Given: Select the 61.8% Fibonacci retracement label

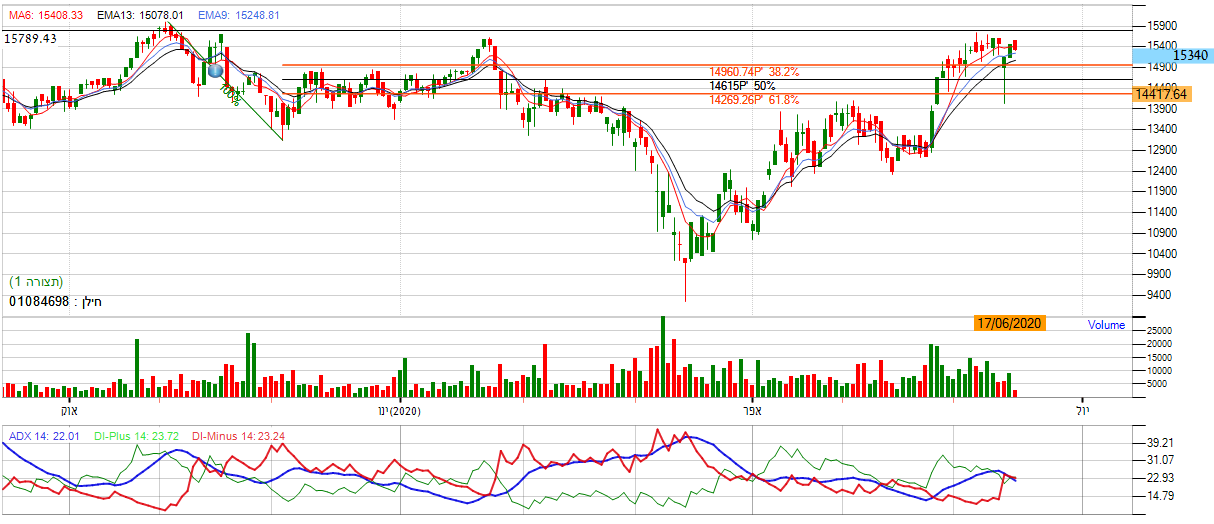Looking at the screenshot, I should pos(754,100).
